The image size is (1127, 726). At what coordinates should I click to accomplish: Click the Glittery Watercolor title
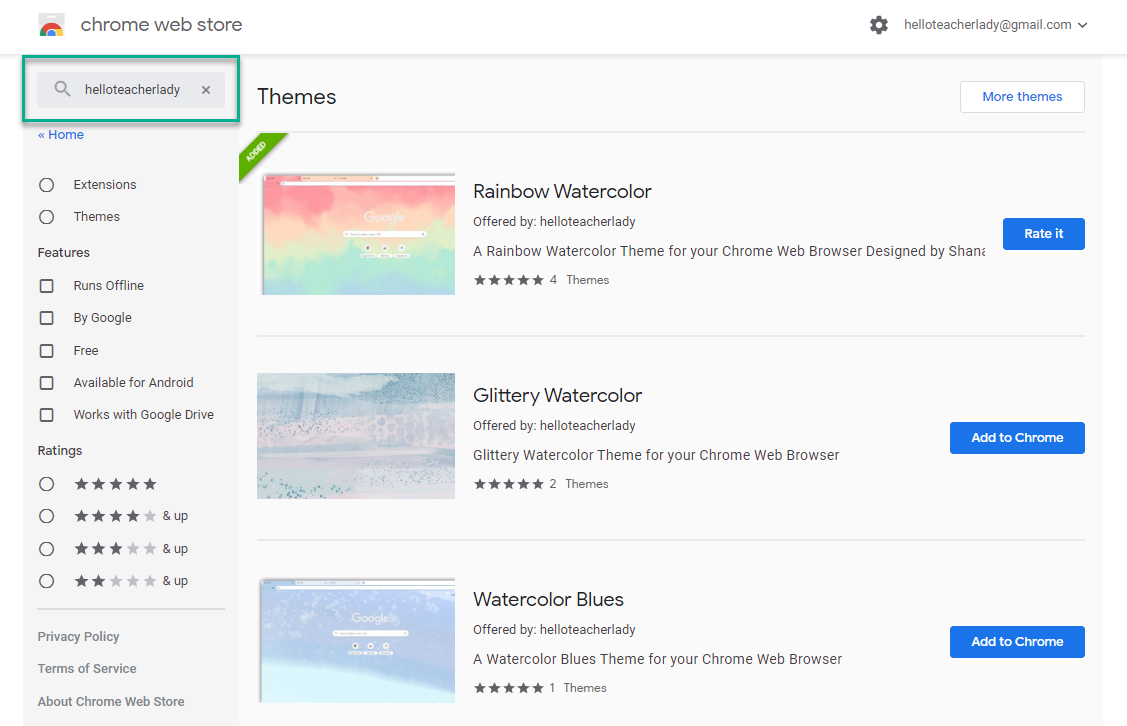pyautogui.click(x=557, y=395)
